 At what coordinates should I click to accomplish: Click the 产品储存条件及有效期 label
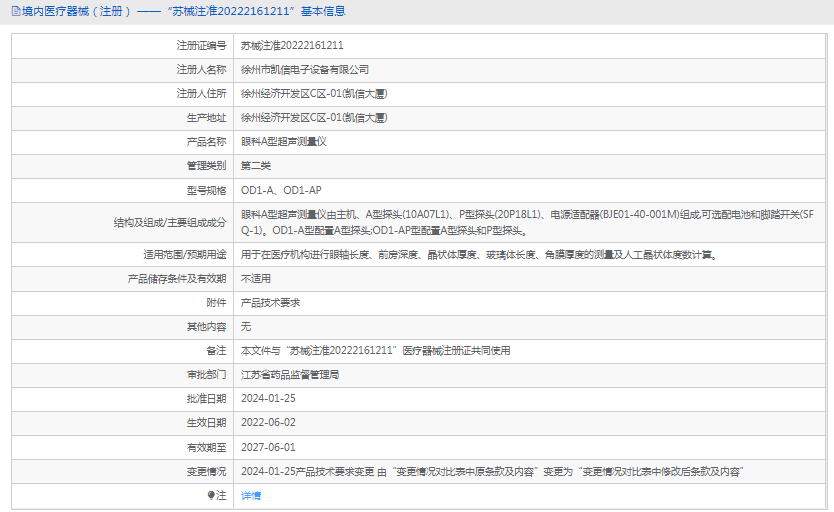pos(177,279)
